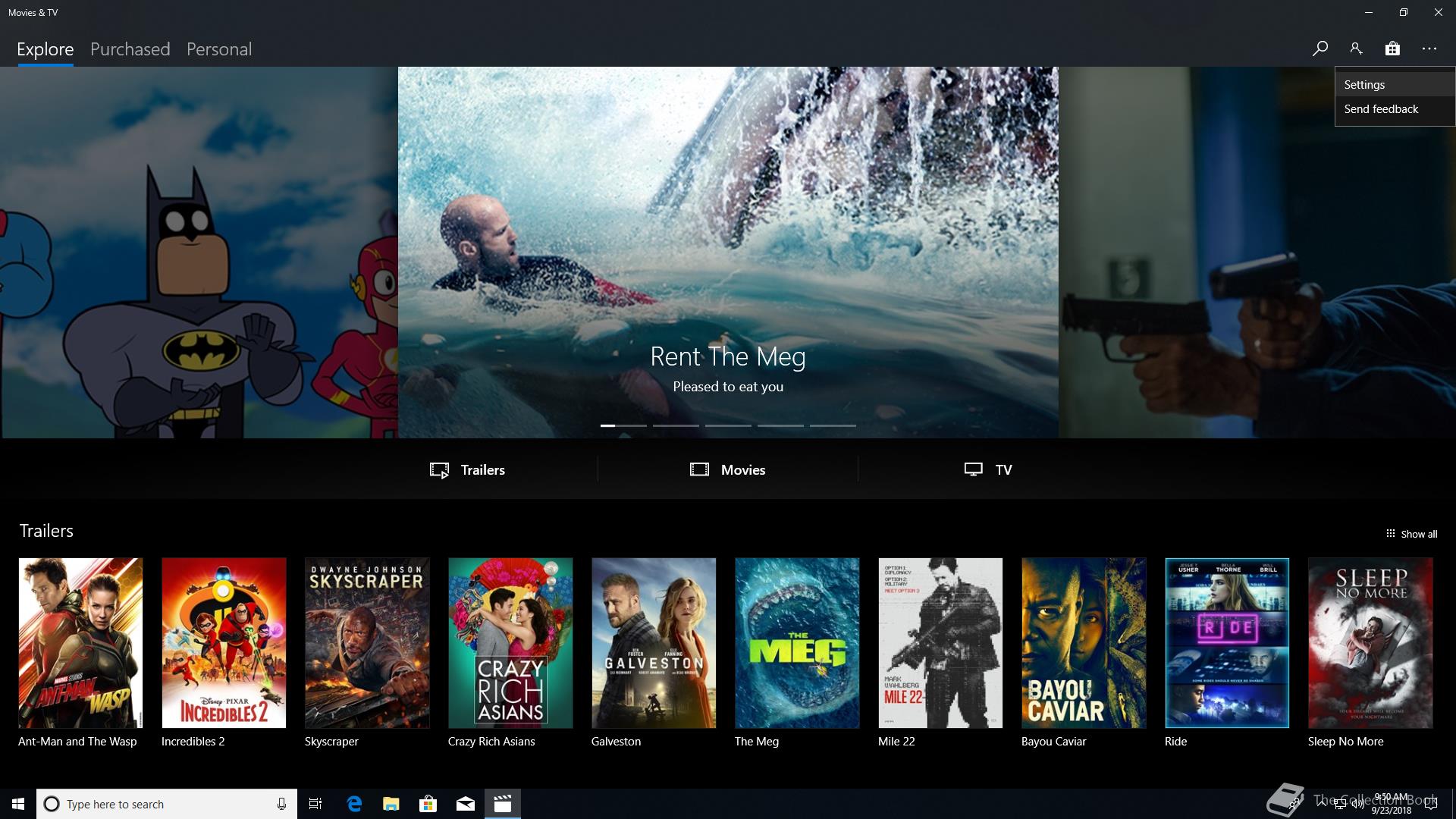Image resolution: width=1456 pixels, height=819 pixels.
Task: Open the Windows Start button
Action: click(x=18, y=804)
